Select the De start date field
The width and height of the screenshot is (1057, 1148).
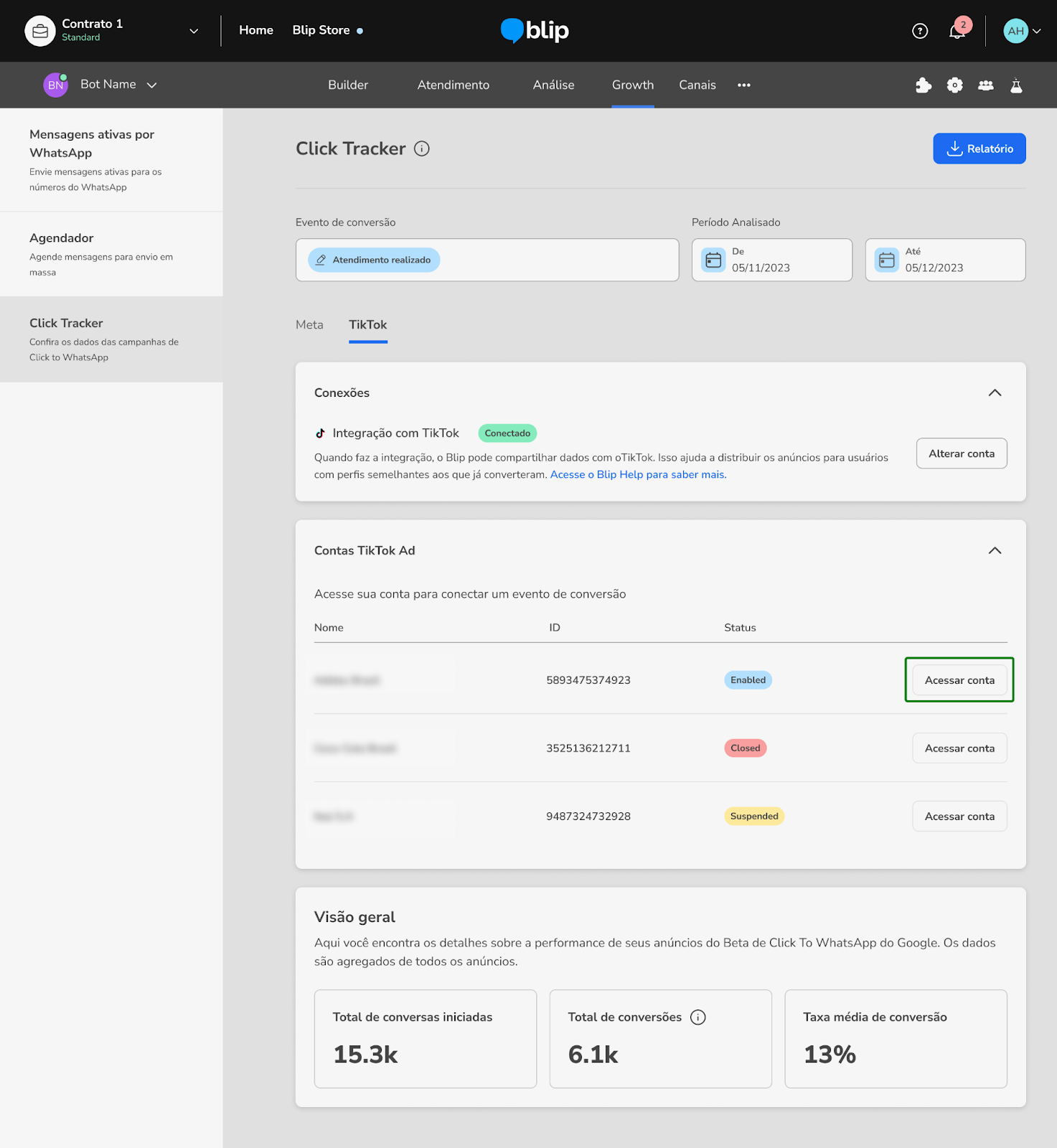coord(771,260)
